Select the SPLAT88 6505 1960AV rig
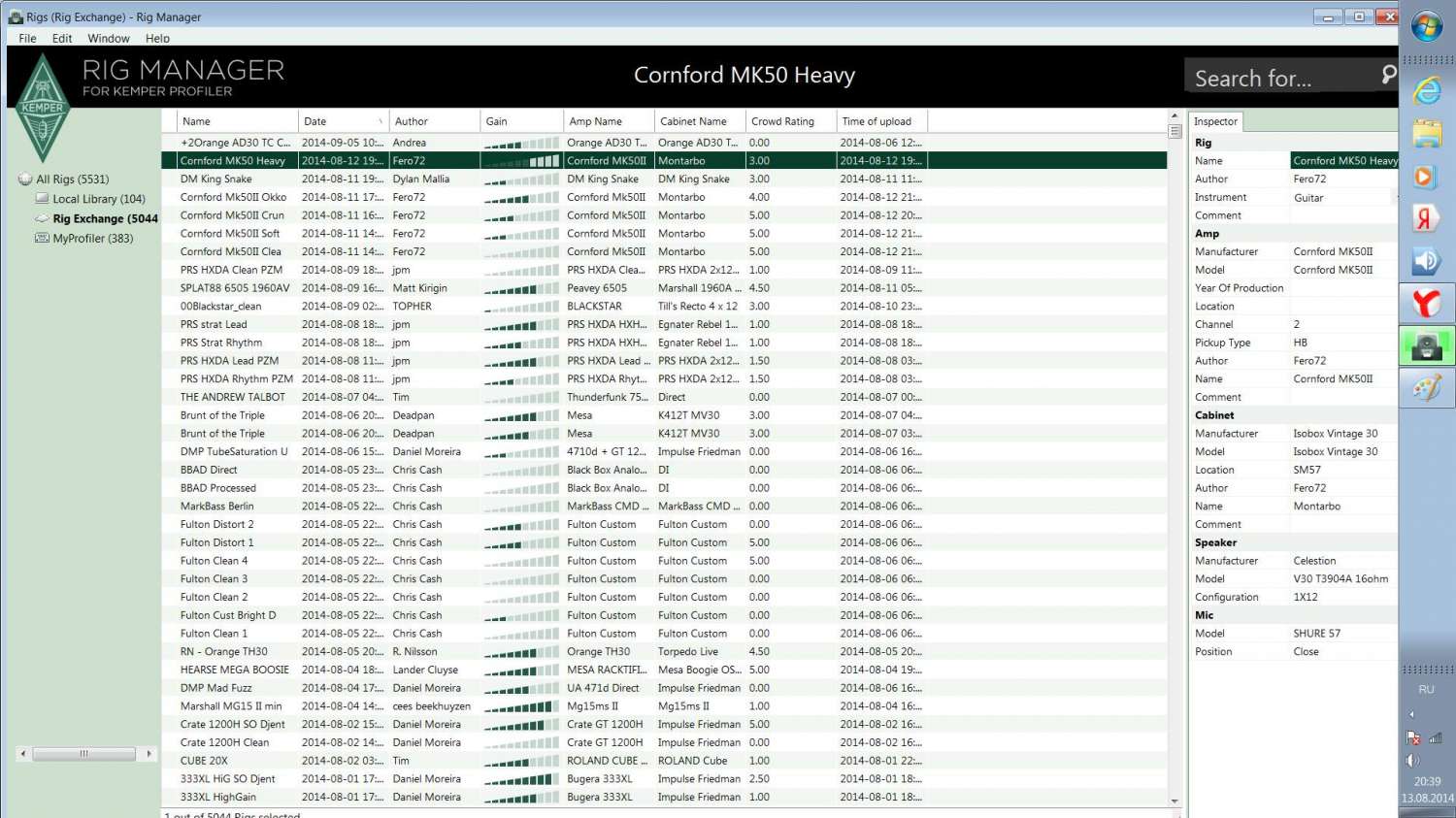 pos(664,288)
